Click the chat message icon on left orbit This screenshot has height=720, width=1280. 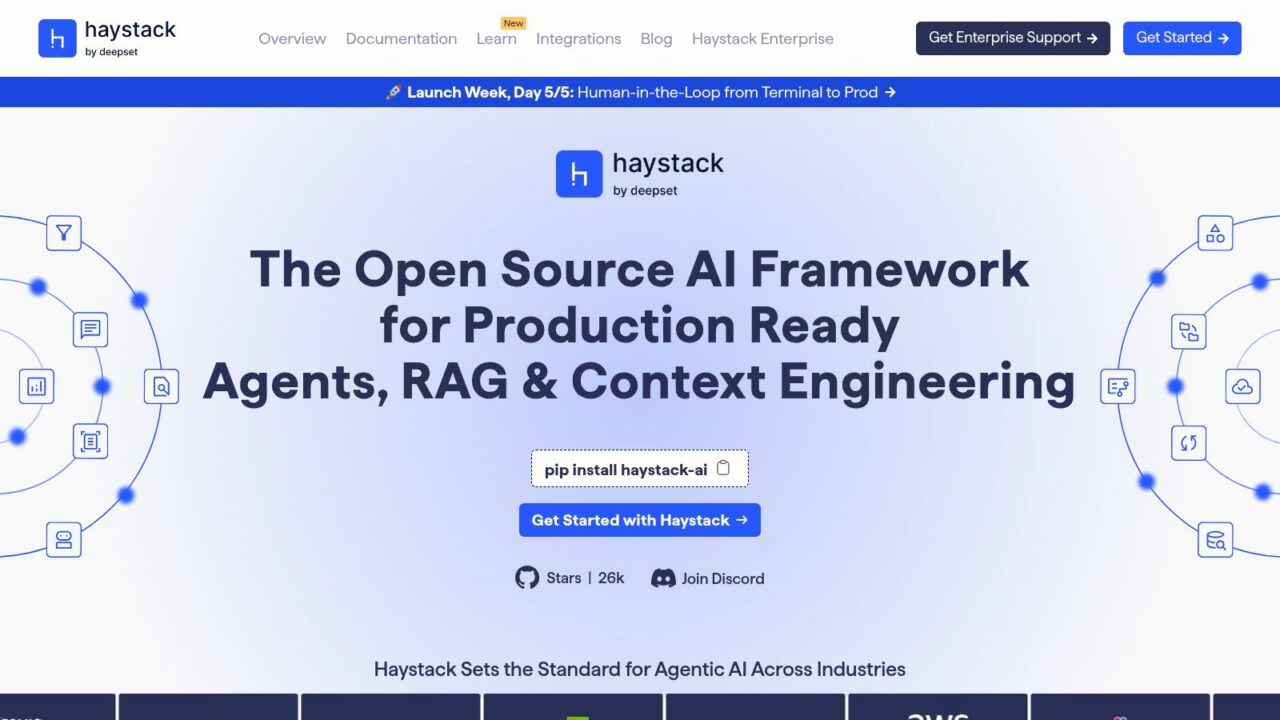click(91, 329)
